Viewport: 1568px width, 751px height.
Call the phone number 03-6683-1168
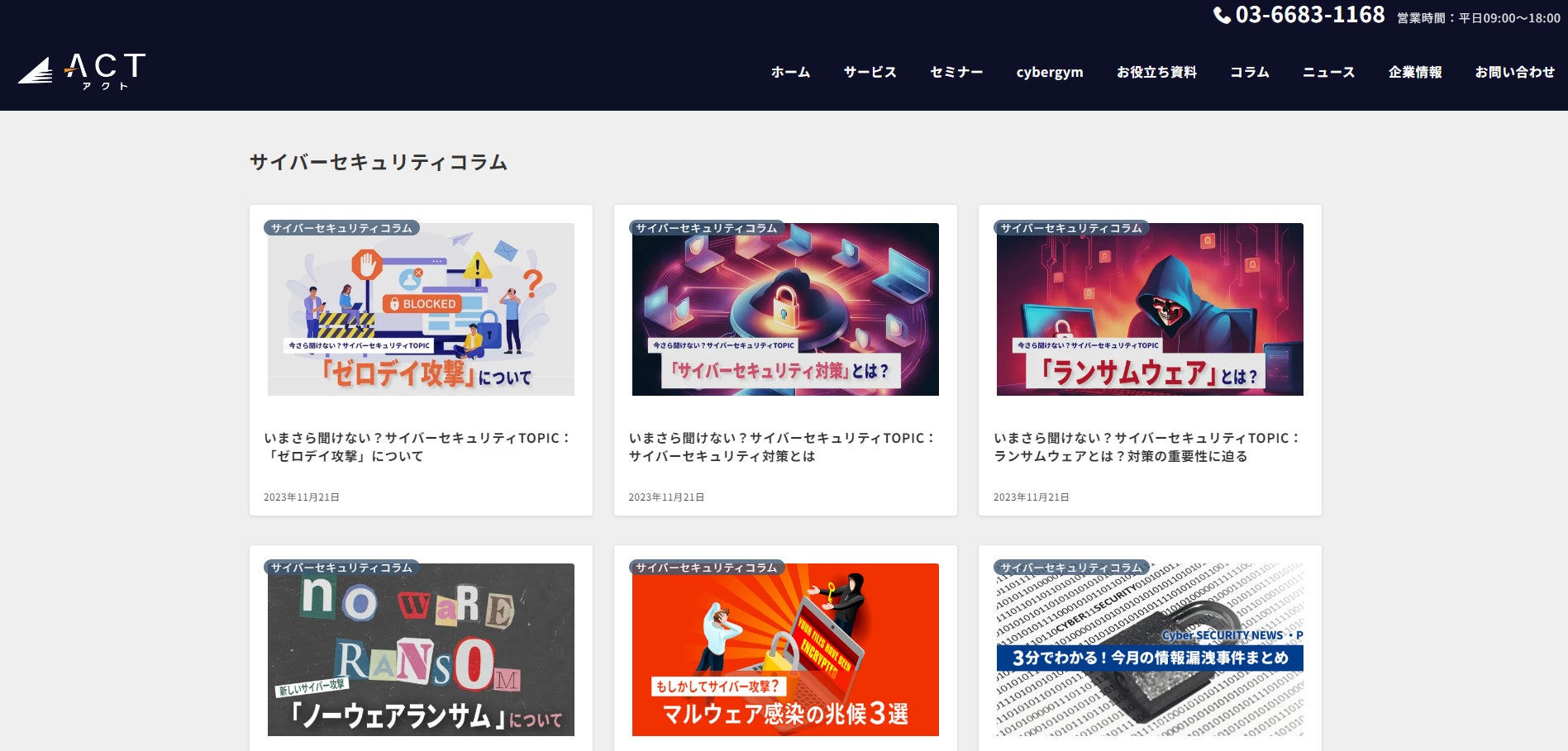(1310, 15)
